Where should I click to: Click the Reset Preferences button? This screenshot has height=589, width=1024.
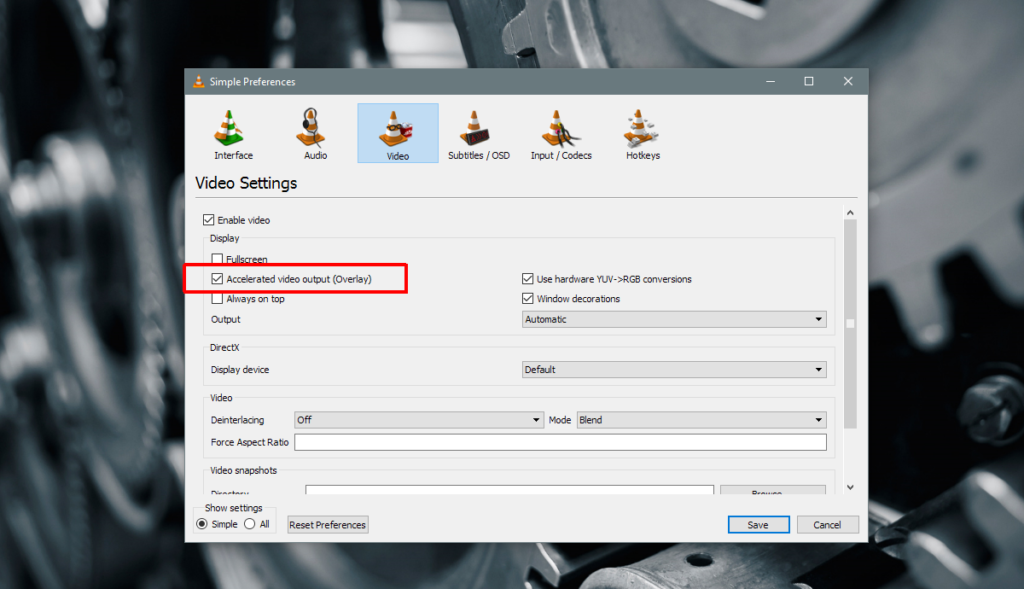click(327, 524)
